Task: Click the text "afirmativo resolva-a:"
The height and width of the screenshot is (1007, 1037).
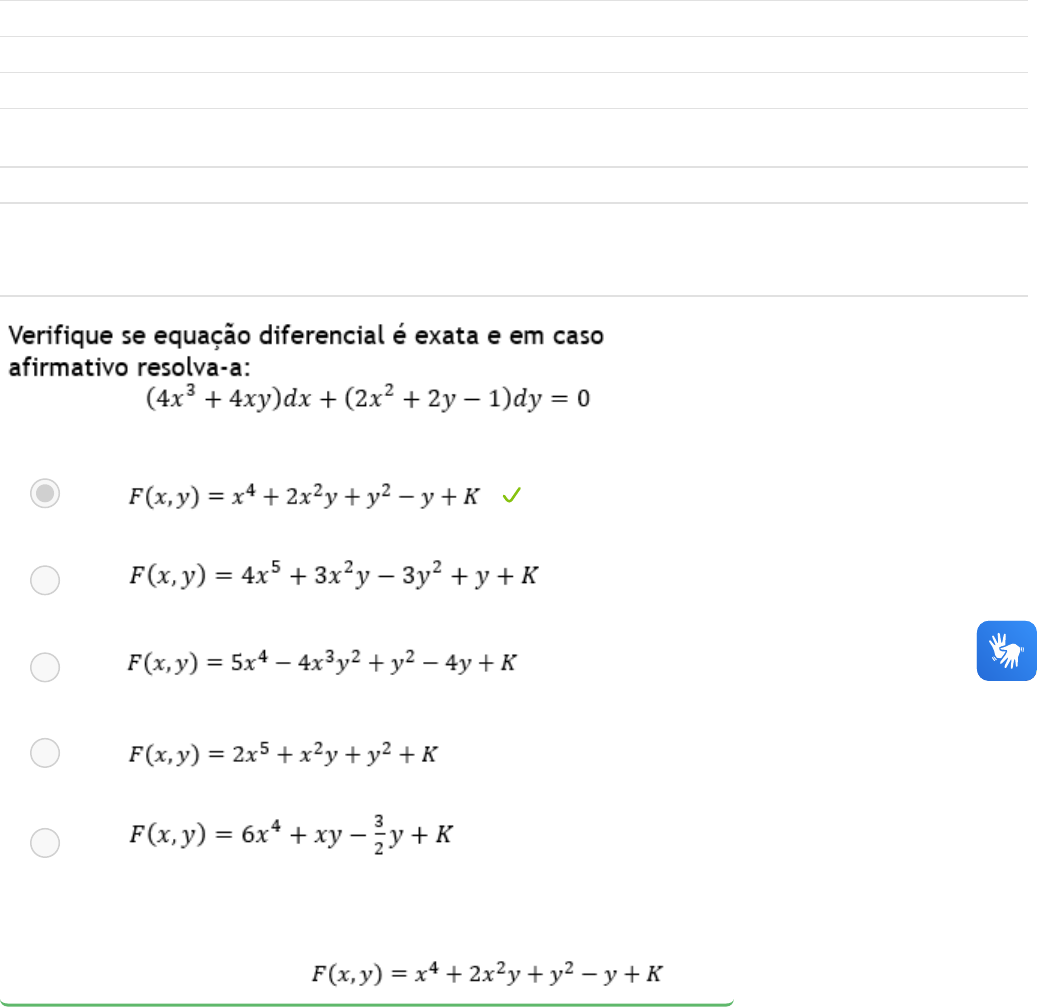Action: tap(136, 366)
